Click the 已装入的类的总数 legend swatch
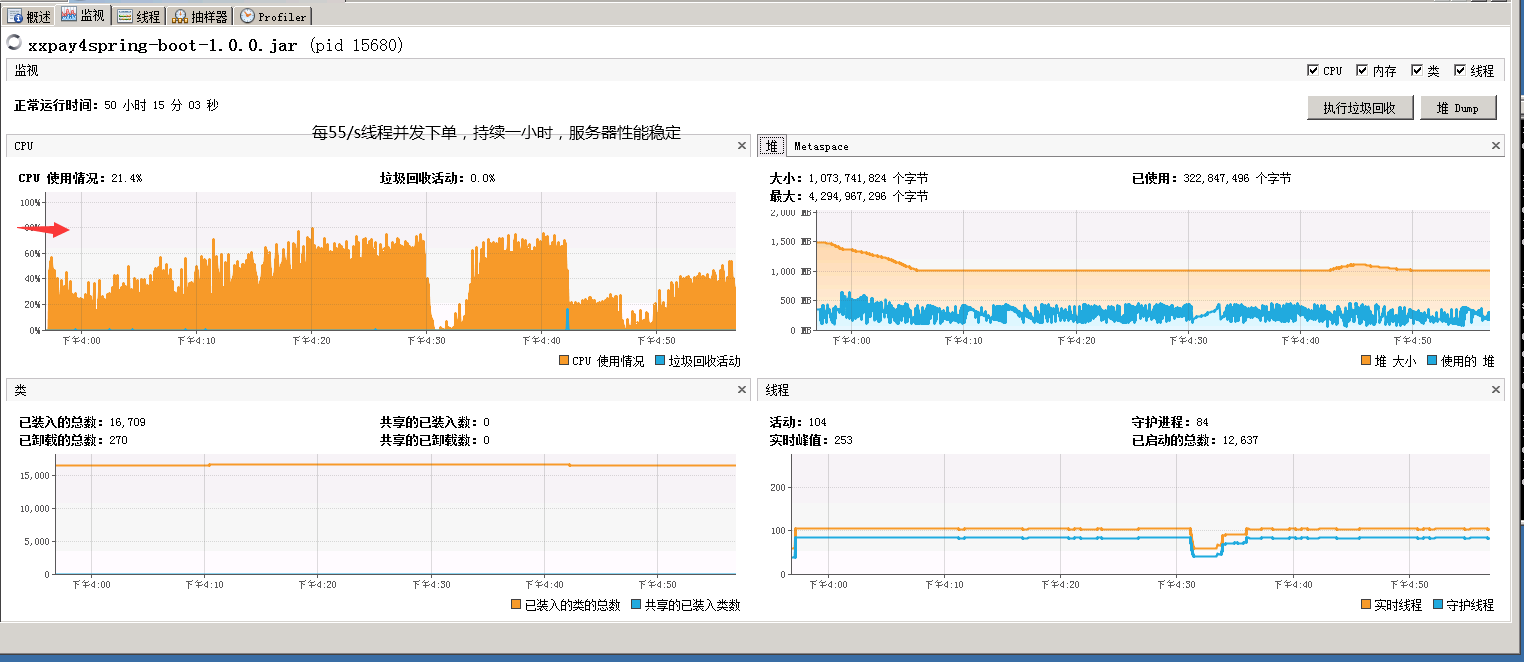The width and height of the screenshot is (1524, 662). click(x=516, y=605)
